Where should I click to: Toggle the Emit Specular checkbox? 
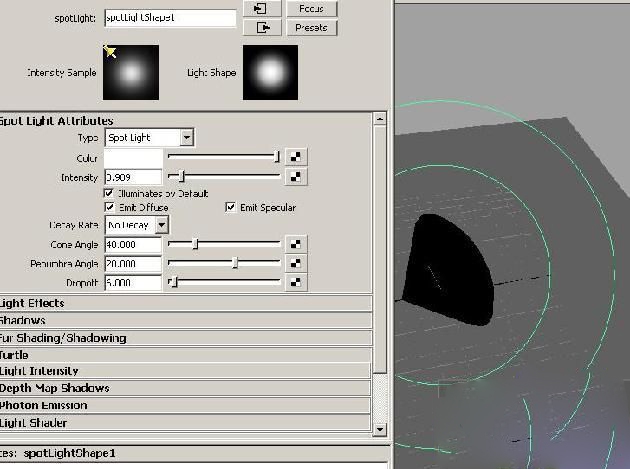coord(230,207)
